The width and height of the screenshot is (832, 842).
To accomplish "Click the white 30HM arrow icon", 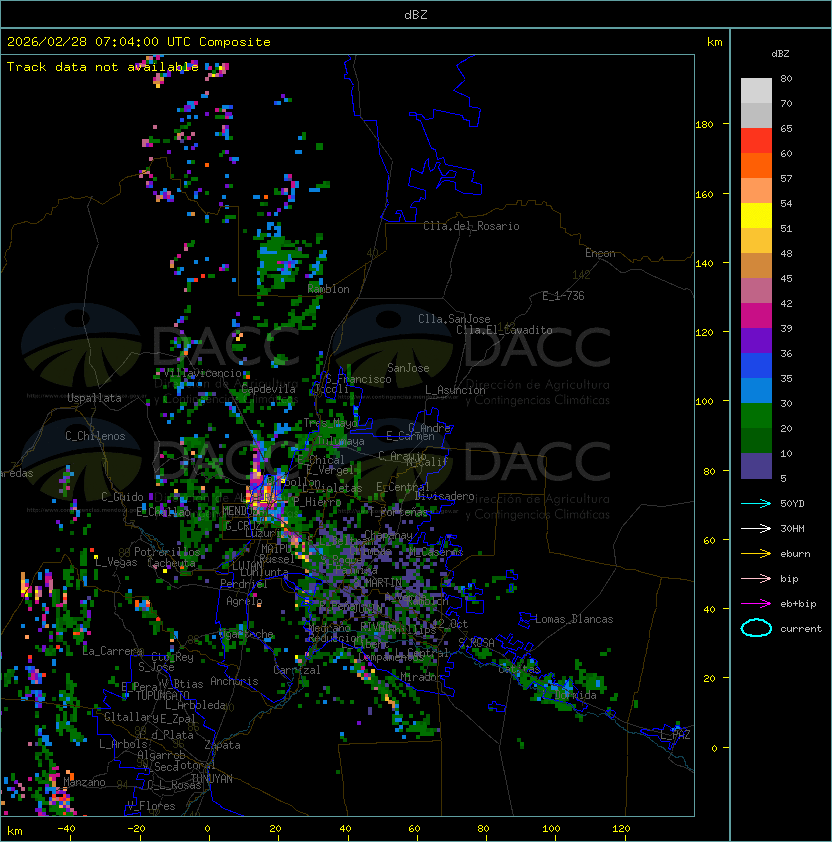I will [x=756, y=528].
